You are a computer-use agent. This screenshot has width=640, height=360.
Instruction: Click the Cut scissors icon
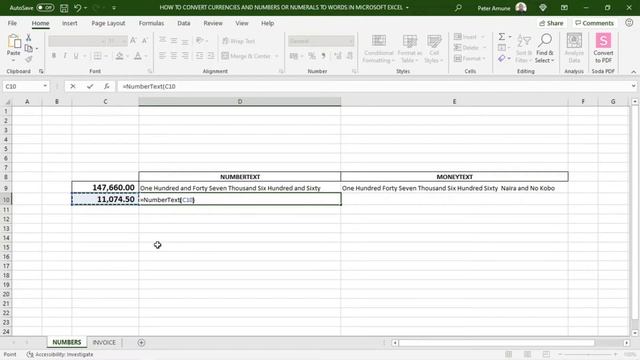pos(29,38)
